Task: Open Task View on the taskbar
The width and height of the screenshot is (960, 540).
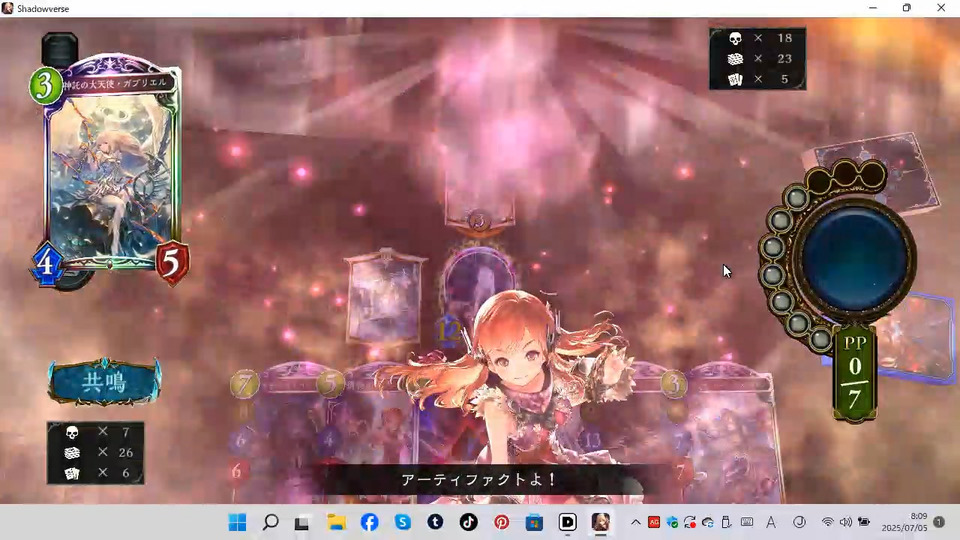Action: [302, 523]
